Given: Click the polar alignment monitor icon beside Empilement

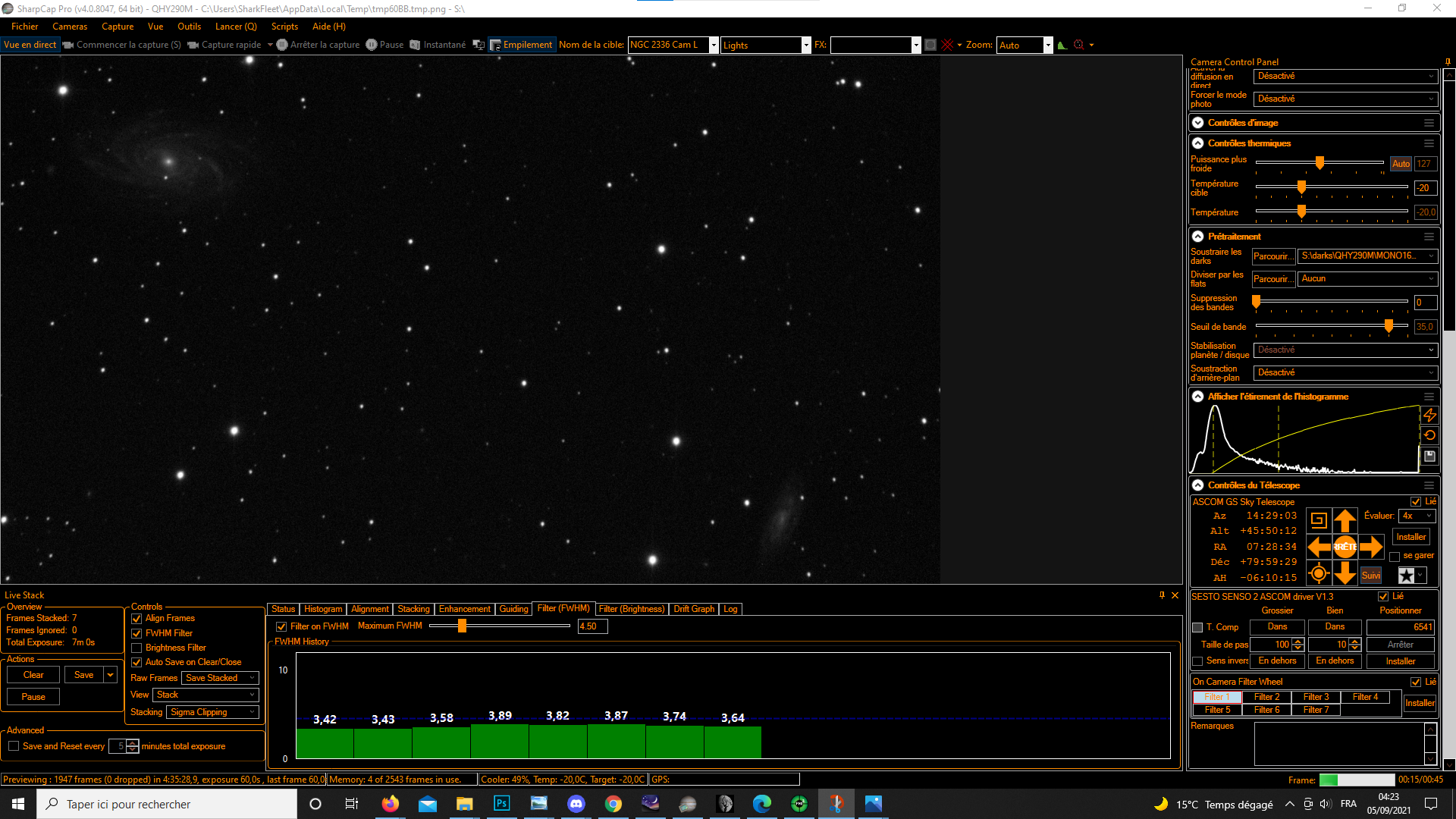Looking at the screenshot, I should click(479, 45).
